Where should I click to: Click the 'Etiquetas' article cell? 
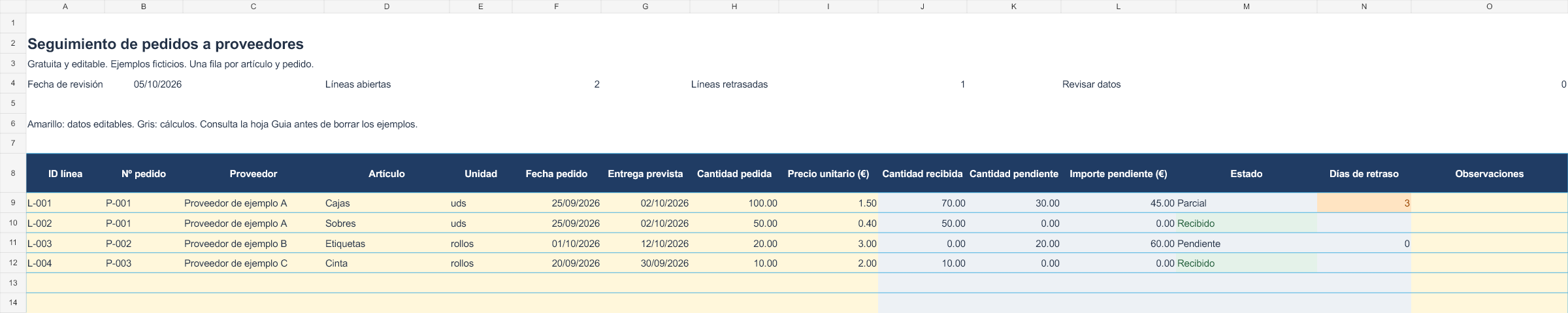(x=387, y=244)
